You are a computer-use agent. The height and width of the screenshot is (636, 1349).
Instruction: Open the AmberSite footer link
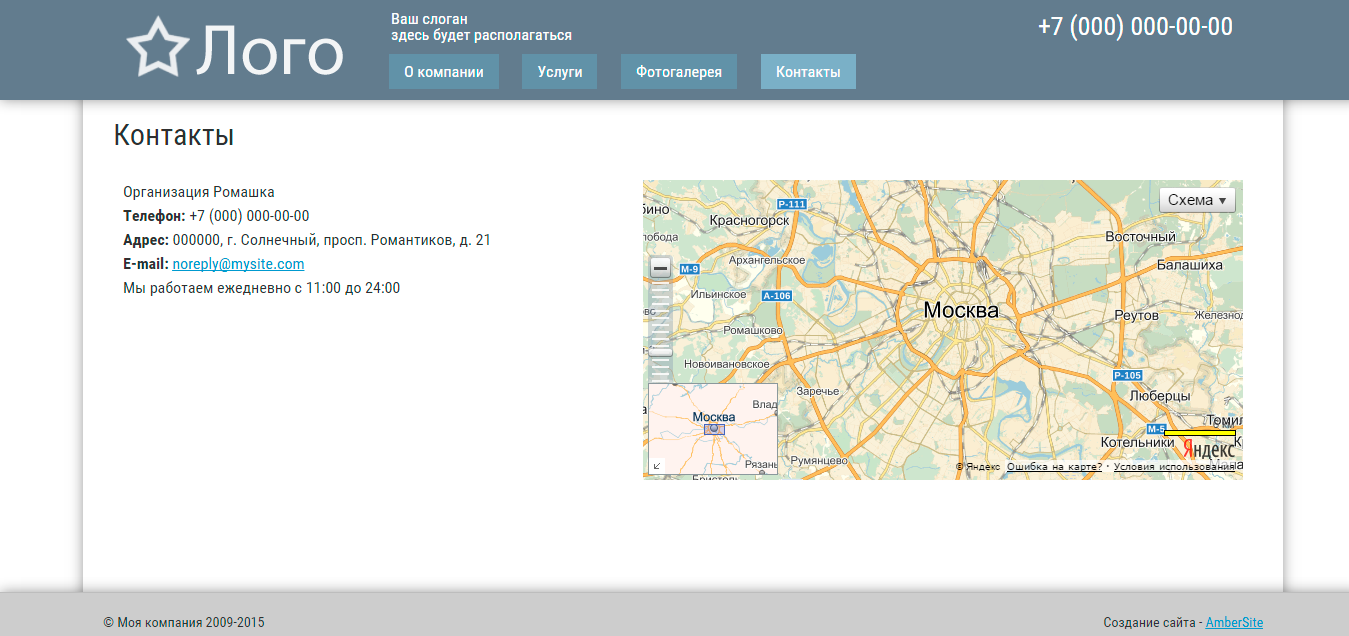coord(1234,622)
